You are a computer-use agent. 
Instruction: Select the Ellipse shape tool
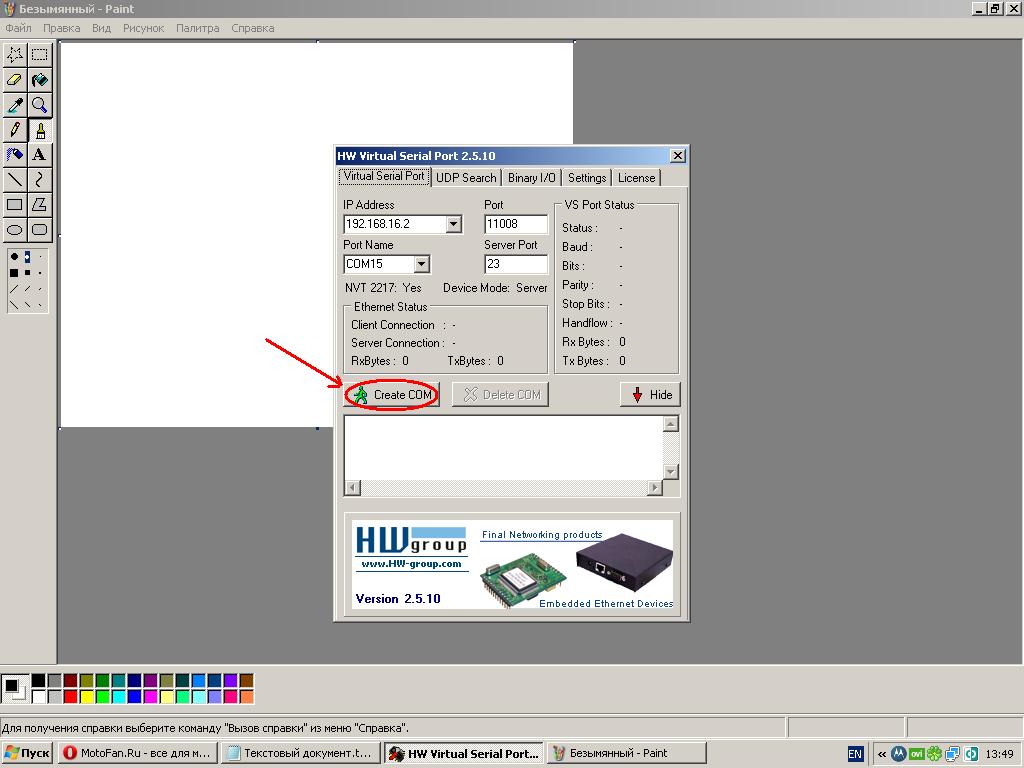click(14, 229)
